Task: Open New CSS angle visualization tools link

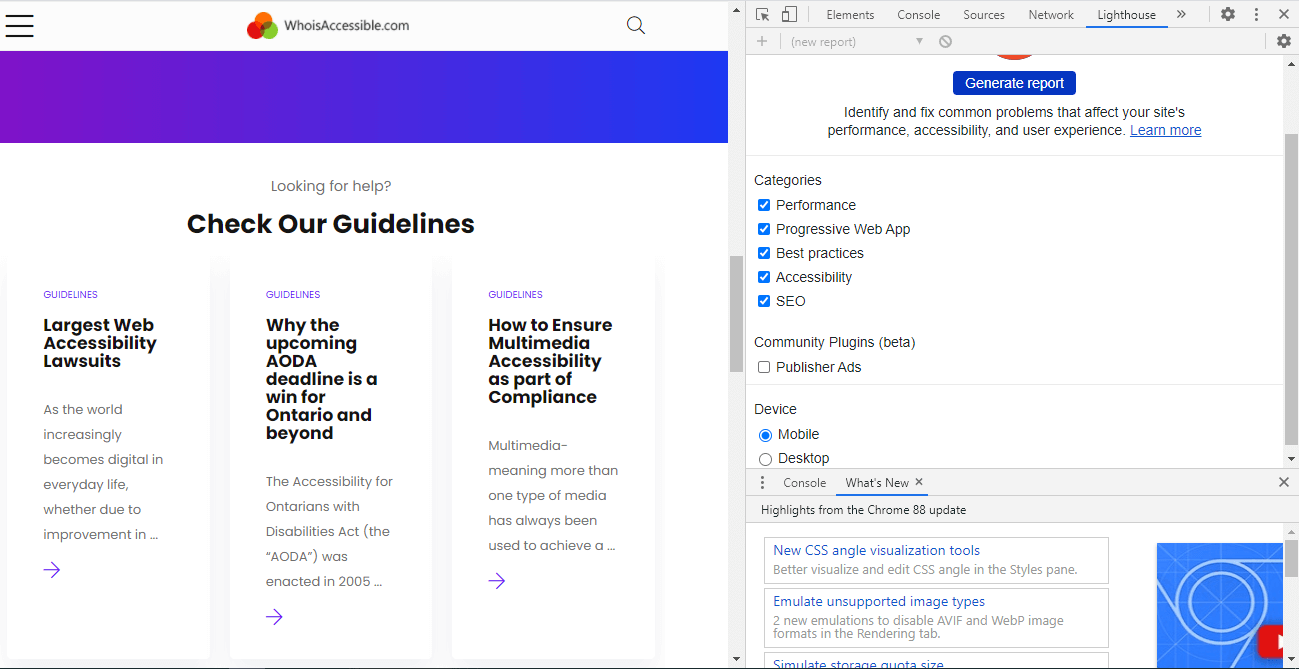Action: point(876,550)
